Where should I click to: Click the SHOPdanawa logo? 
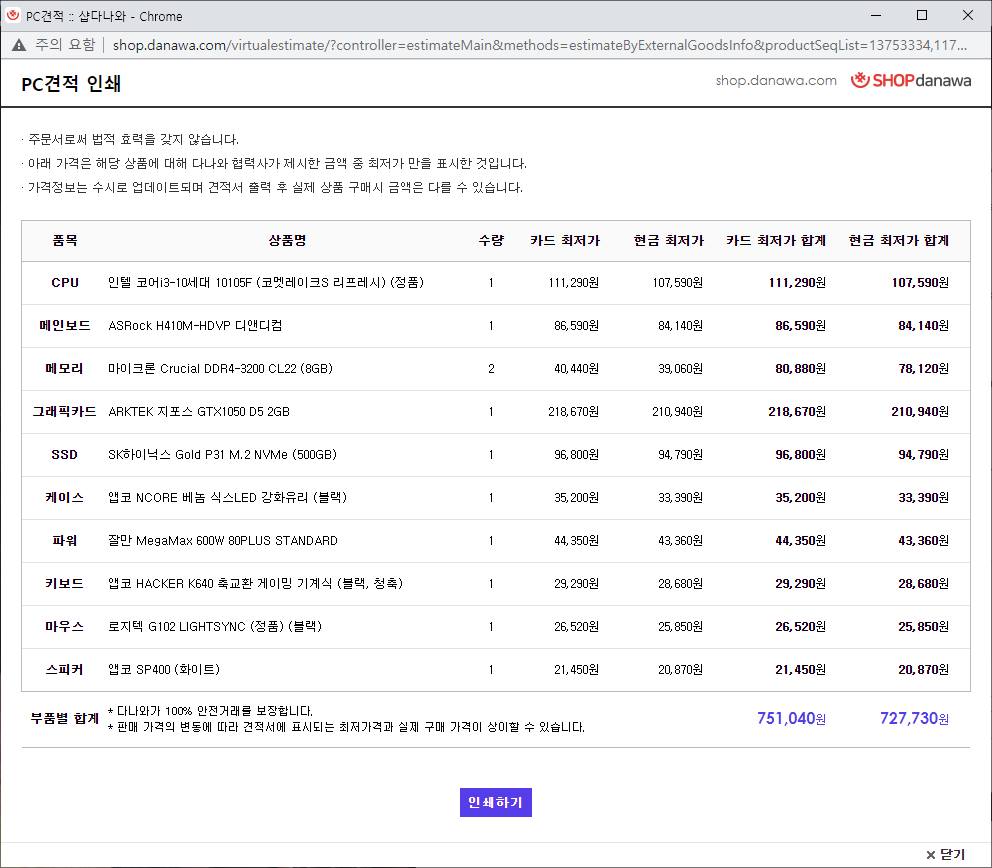(910, 80)
